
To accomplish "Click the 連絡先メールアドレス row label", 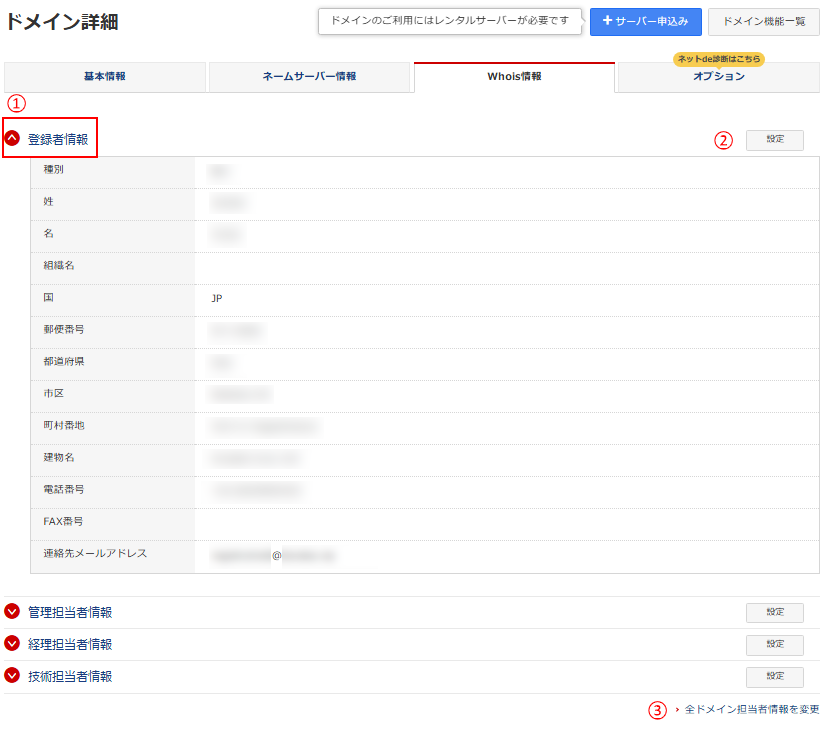I will (x=95, y=554).
